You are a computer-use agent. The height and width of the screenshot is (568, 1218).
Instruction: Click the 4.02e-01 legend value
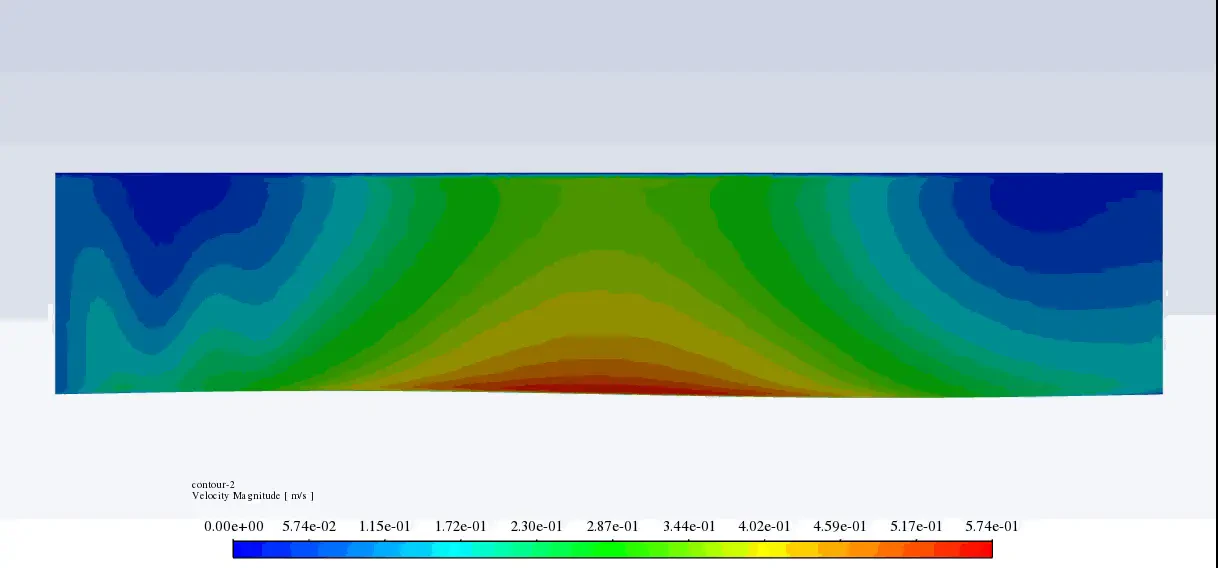(x=764, y=526)
